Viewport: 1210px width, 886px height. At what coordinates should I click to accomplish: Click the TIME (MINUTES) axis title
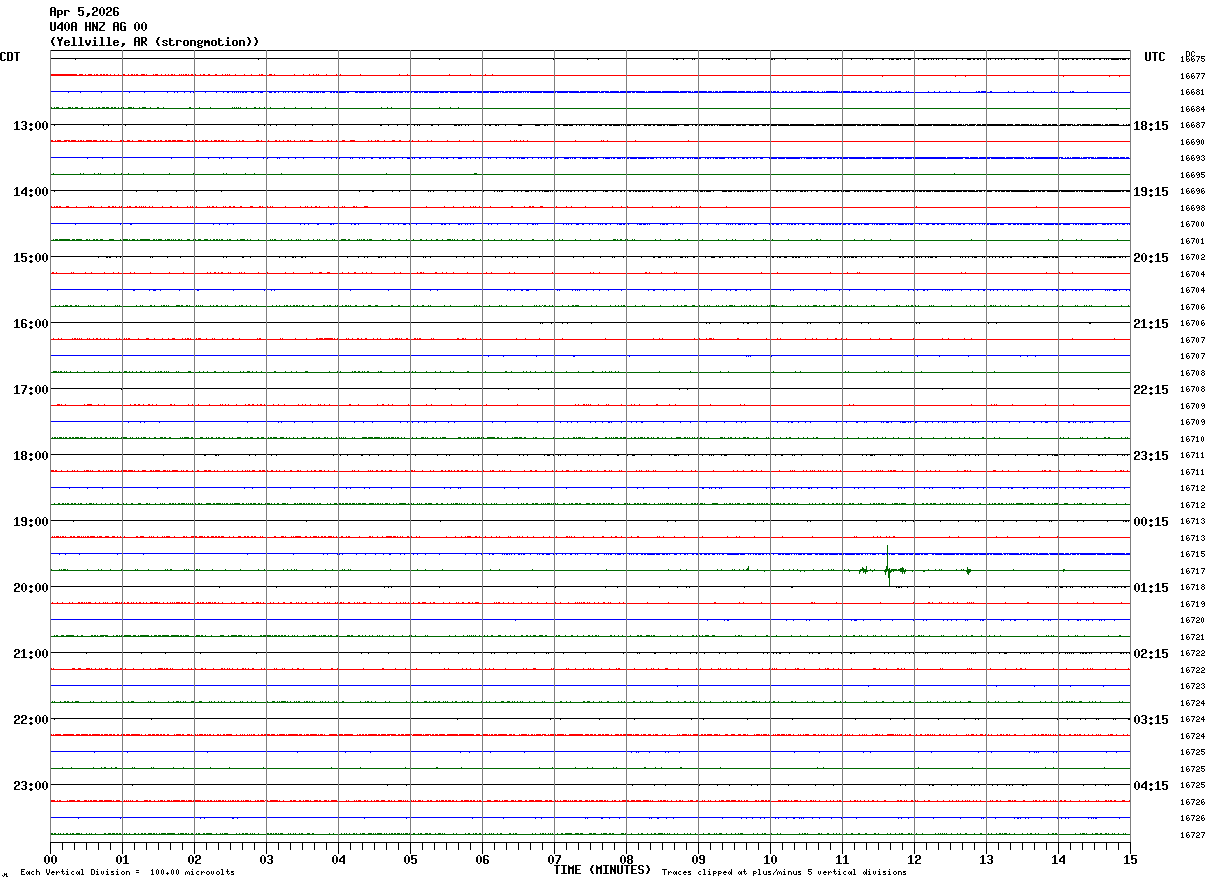click(602, 870)
